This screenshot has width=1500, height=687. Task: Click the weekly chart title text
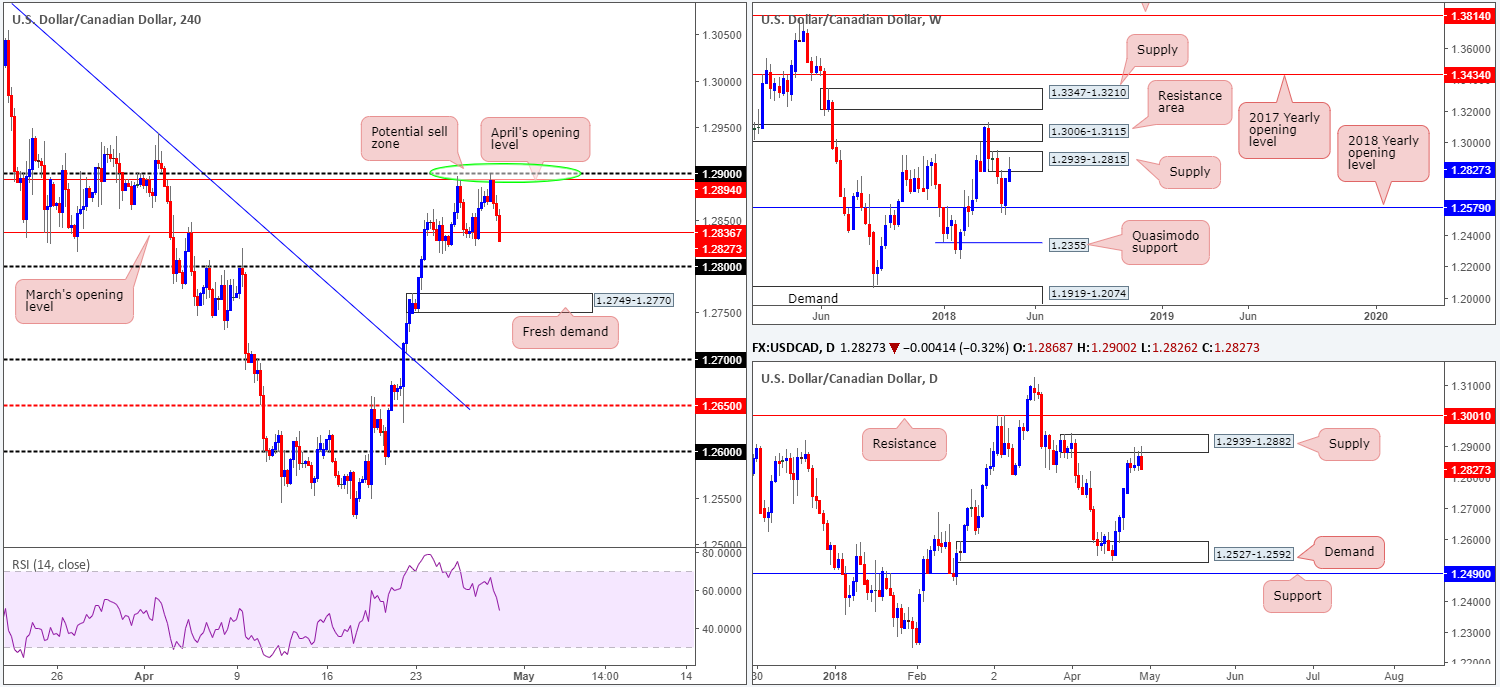[x=851, y=19]
